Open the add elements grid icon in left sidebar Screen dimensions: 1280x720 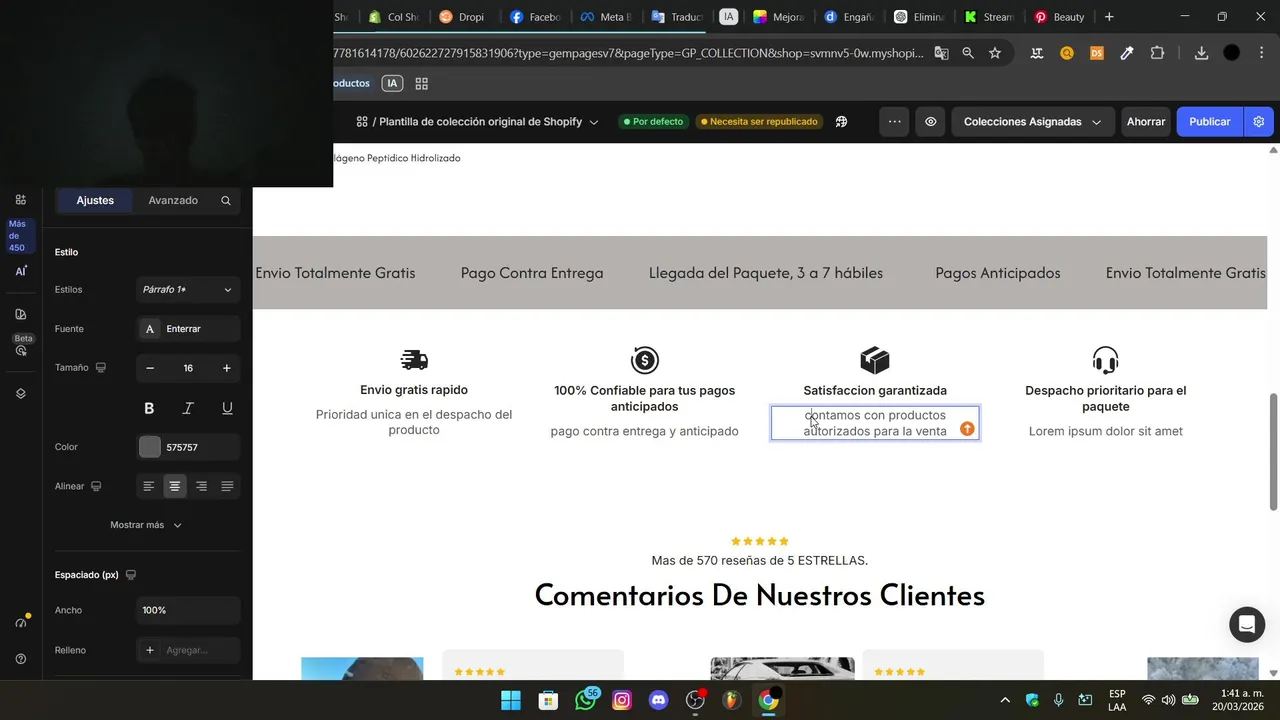20,200
